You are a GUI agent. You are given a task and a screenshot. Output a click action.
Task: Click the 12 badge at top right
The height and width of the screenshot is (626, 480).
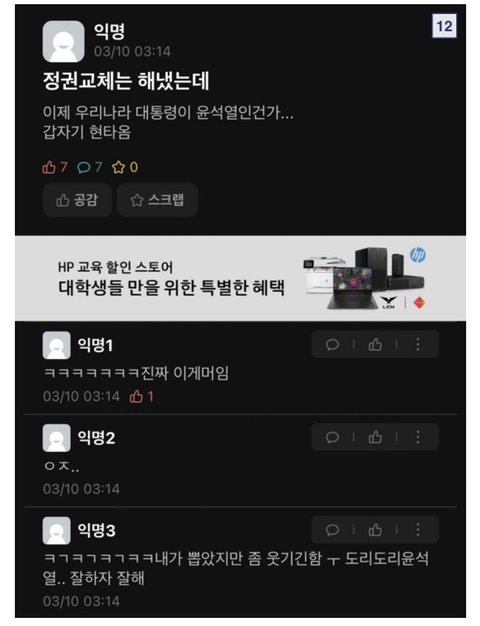(444, 26)
